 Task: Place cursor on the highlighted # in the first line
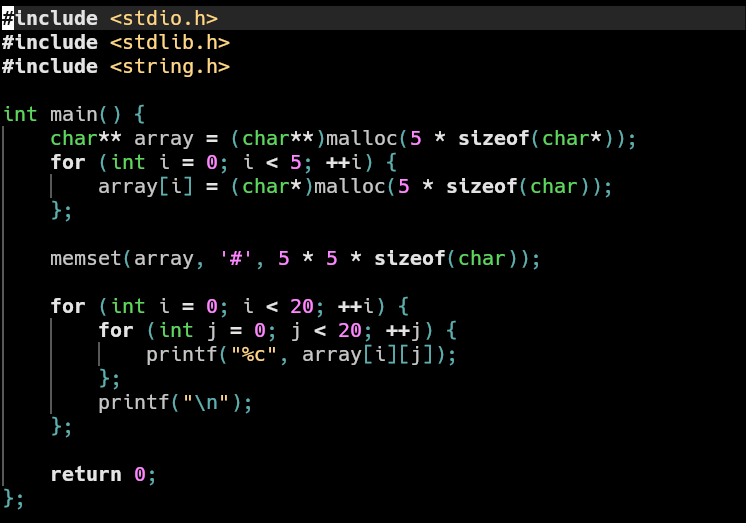pos(8,19)
